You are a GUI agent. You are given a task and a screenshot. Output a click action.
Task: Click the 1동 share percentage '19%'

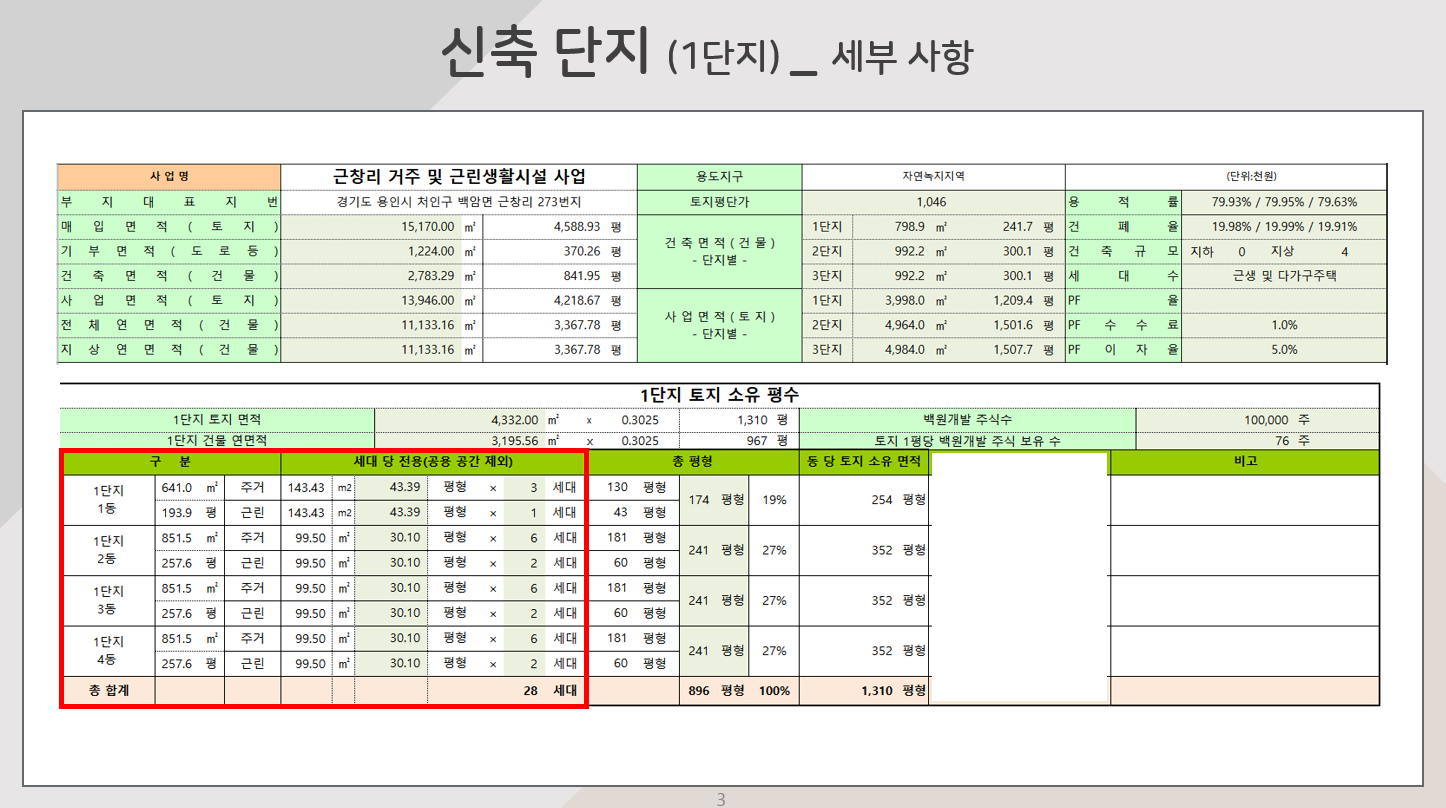click(x=774, y=500)
